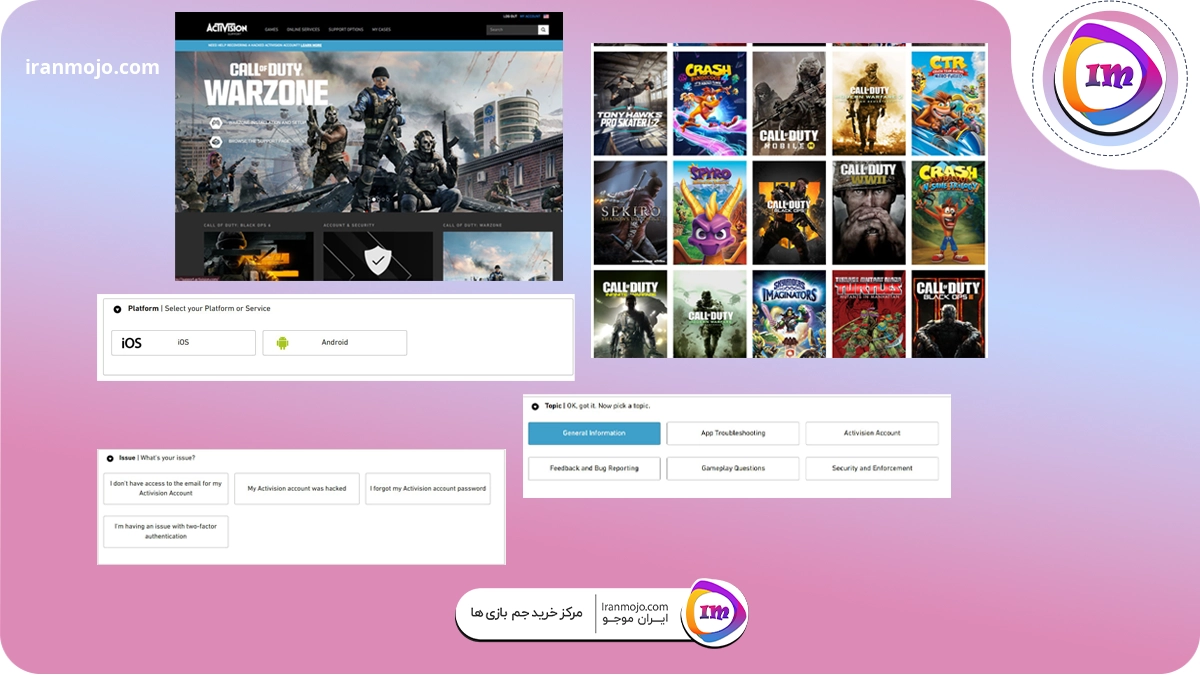Open the Call of Duty Black Ops 4 cover
Screen dimensions: 1200x675
click(789, 213)
